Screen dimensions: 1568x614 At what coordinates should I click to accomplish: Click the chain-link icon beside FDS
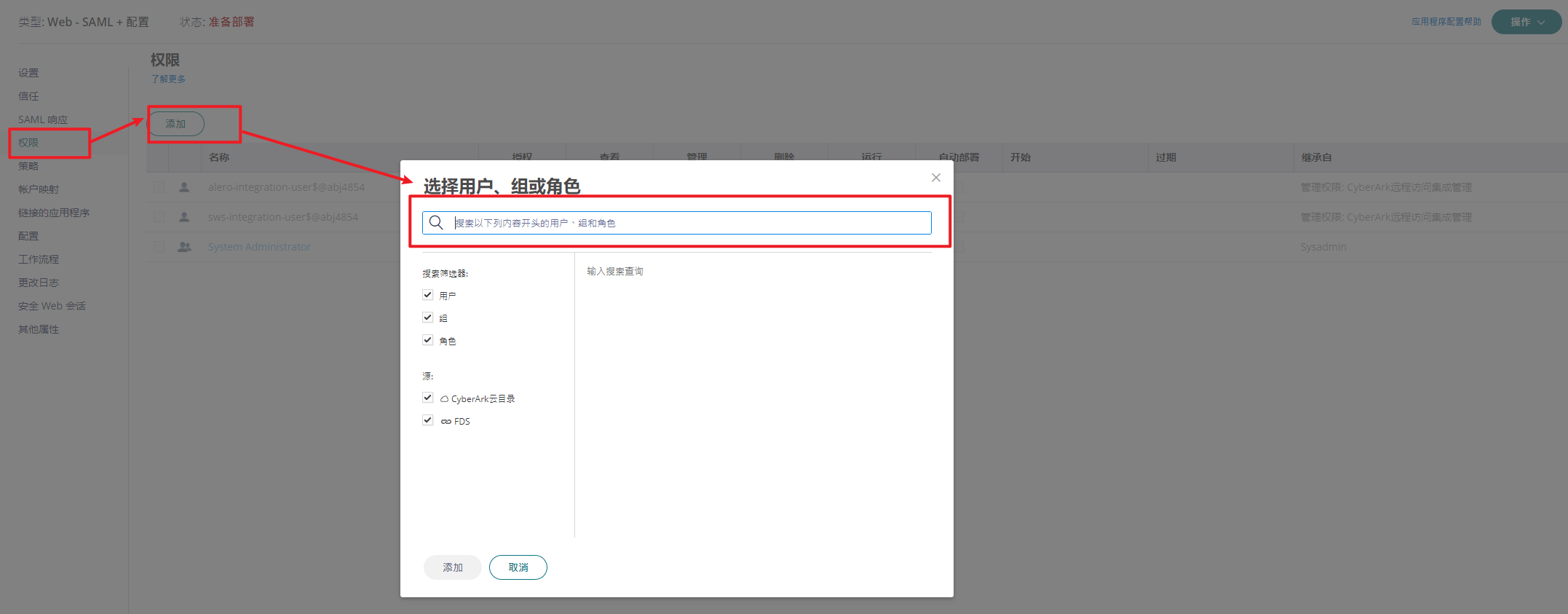click(x=446, y=422)
